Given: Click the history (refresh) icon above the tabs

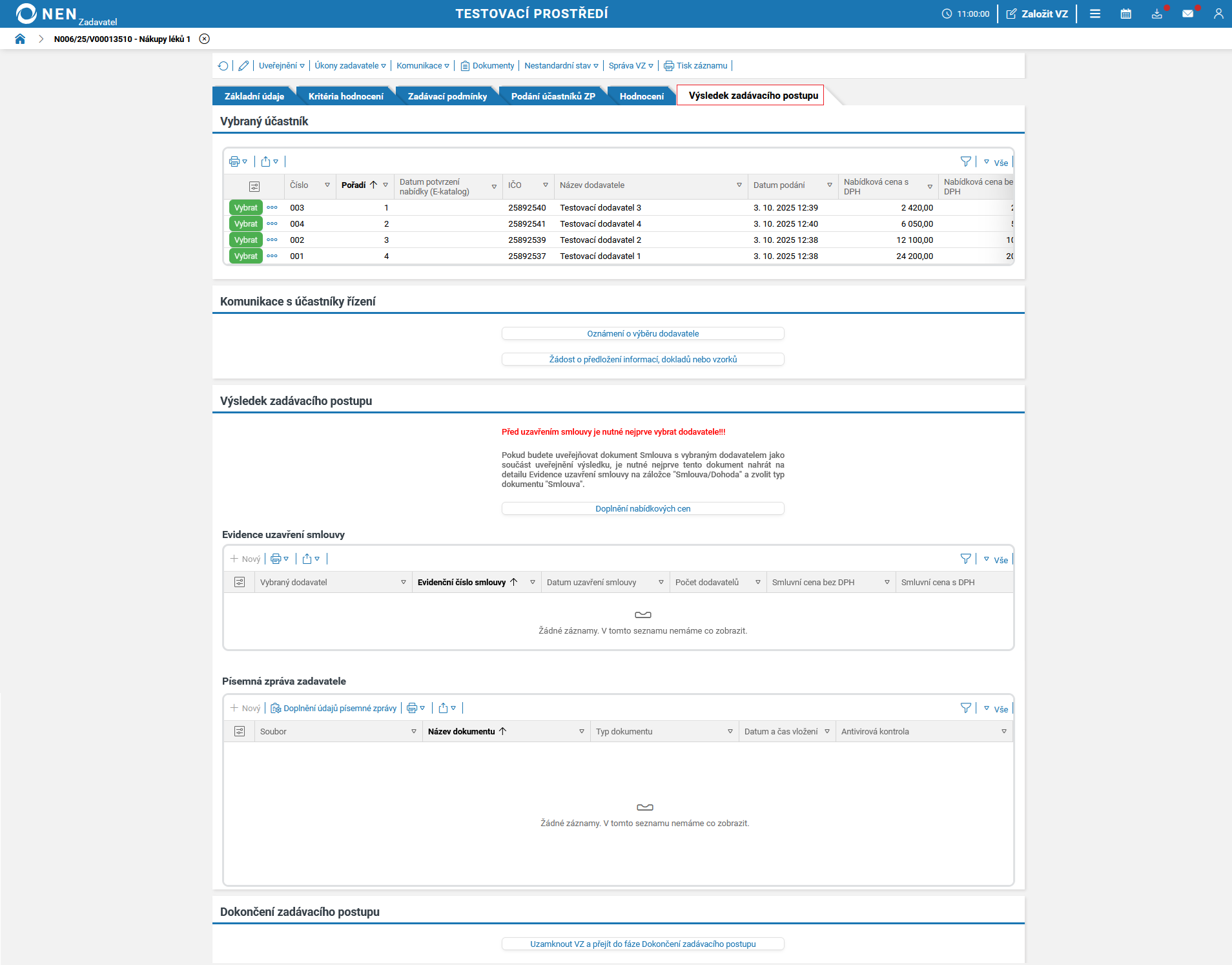Looking at the screenshot, I should pos(223,65).
